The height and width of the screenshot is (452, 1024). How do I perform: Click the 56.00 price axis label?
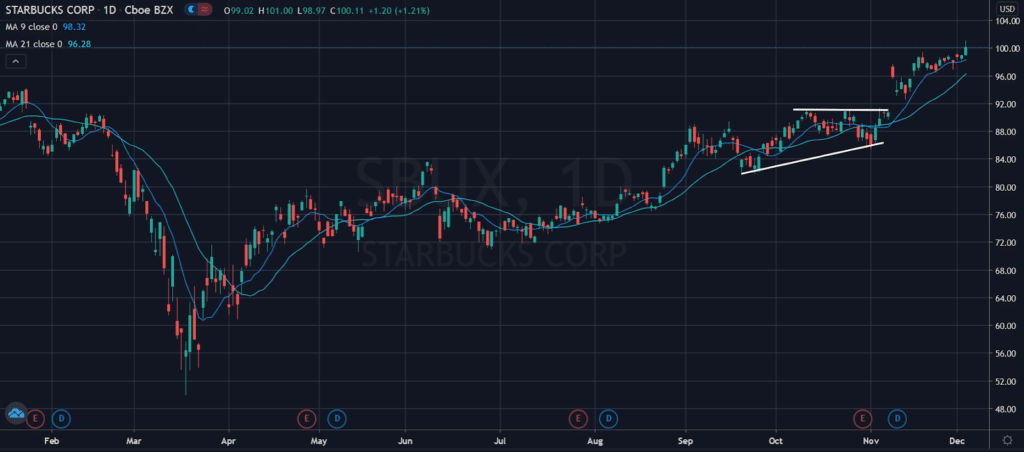pyautogui.click(x=1004, y=353)
